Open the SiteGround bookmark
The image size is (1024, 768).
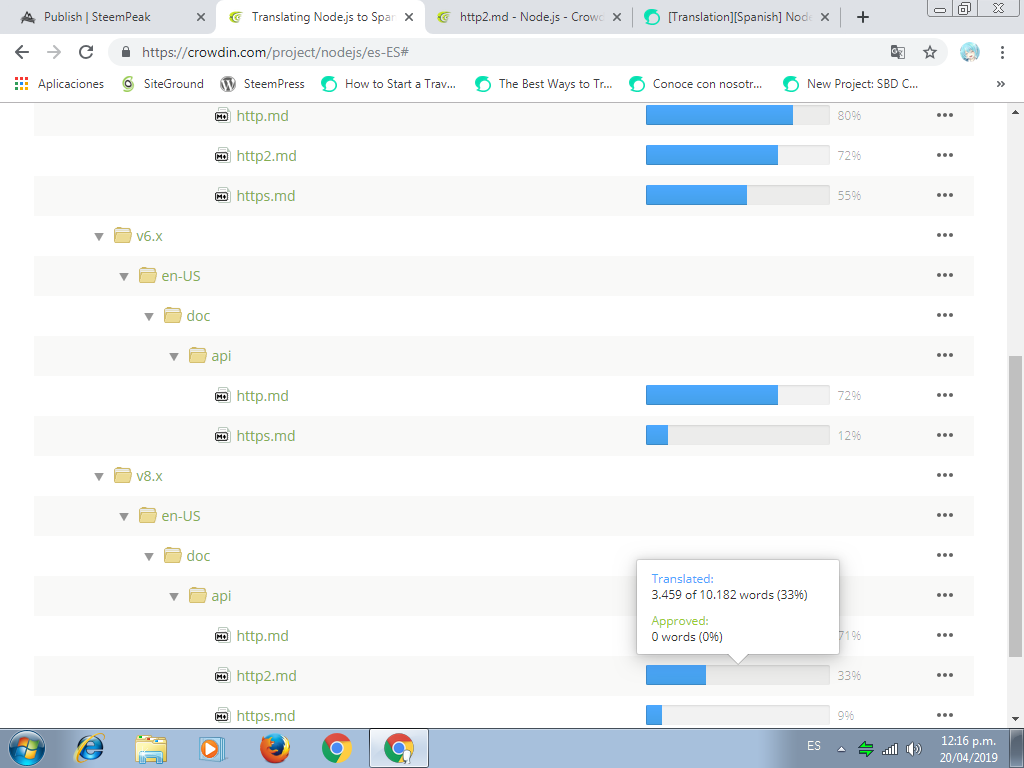(162, 84)
